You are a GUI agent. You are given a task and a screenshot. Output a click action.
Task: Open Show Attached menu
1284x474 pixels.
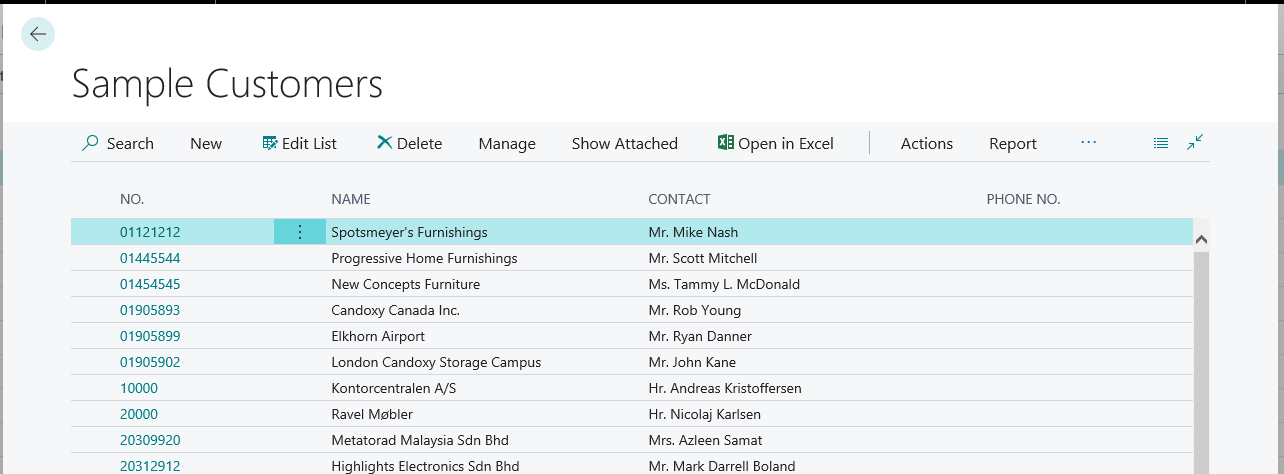(625, 143)
